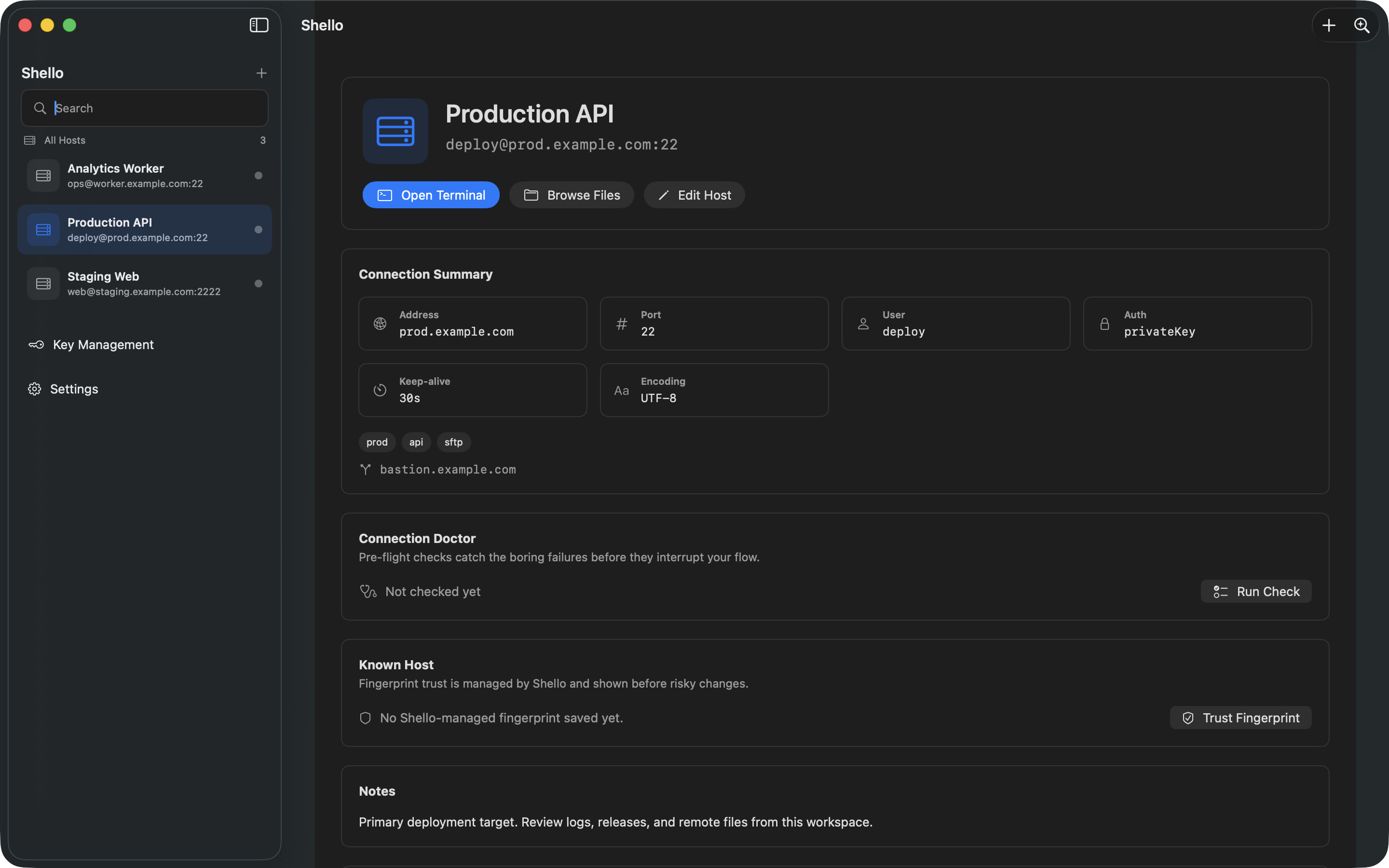
Task: Click the header text deploy@prod.example.com:22
Action: [x=561, y=145]
